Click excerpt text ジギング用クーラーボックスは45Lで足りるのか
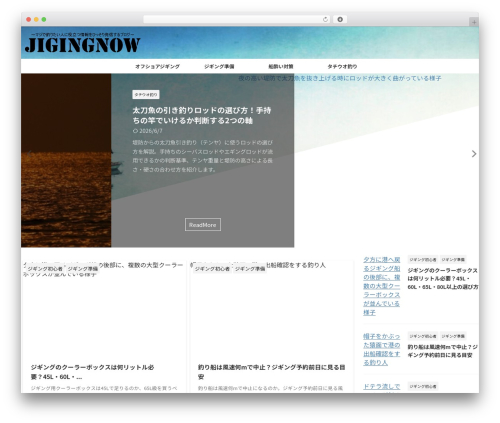 click(x=104, y=388)
